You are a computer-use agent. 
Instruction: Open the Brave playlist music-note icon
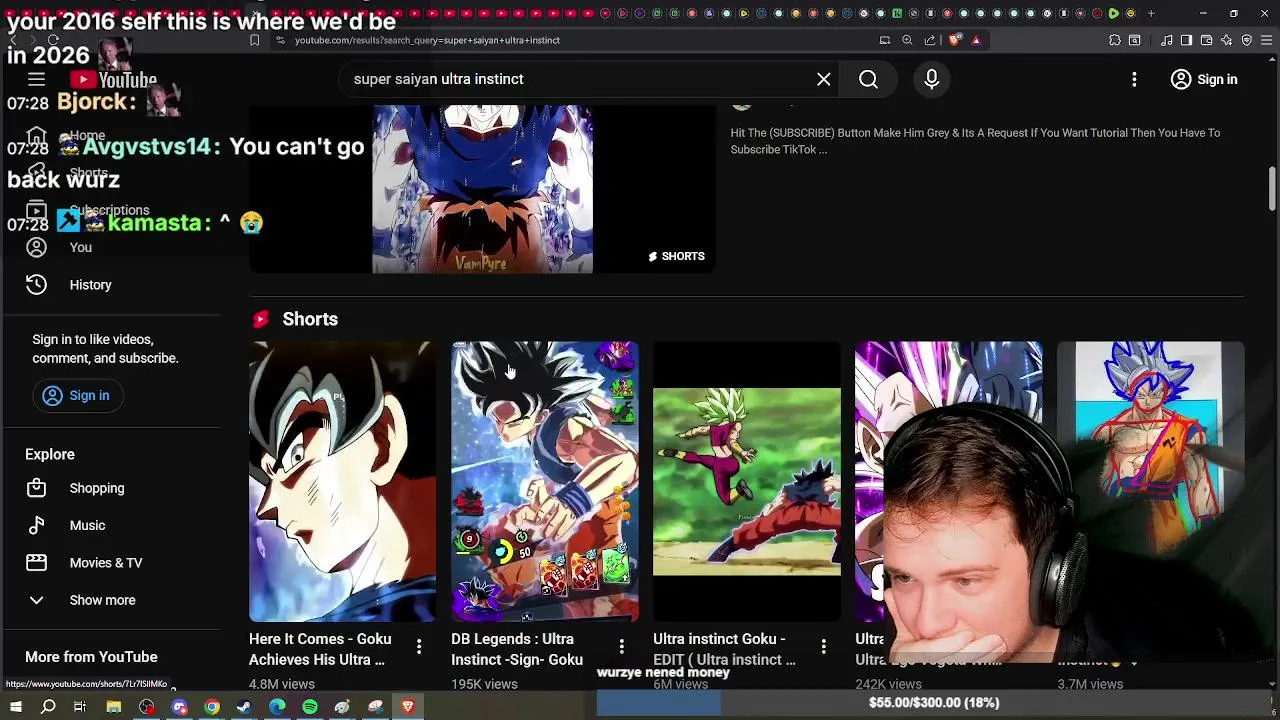tap(1167, 40)
